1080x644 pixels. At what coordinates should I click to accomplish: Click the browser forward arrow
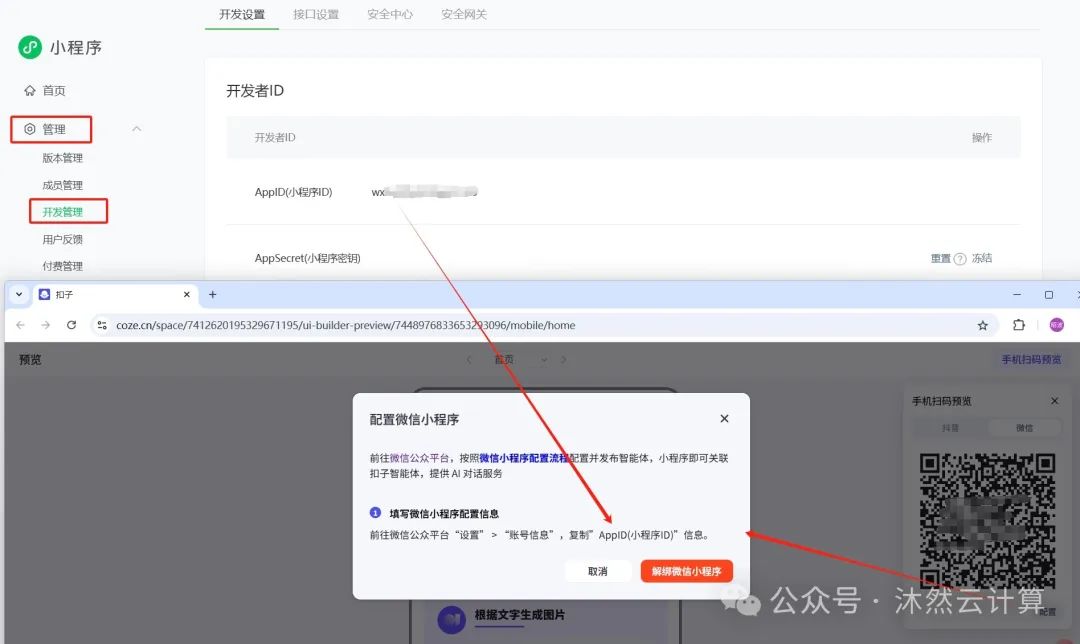[x=45, y=325]
